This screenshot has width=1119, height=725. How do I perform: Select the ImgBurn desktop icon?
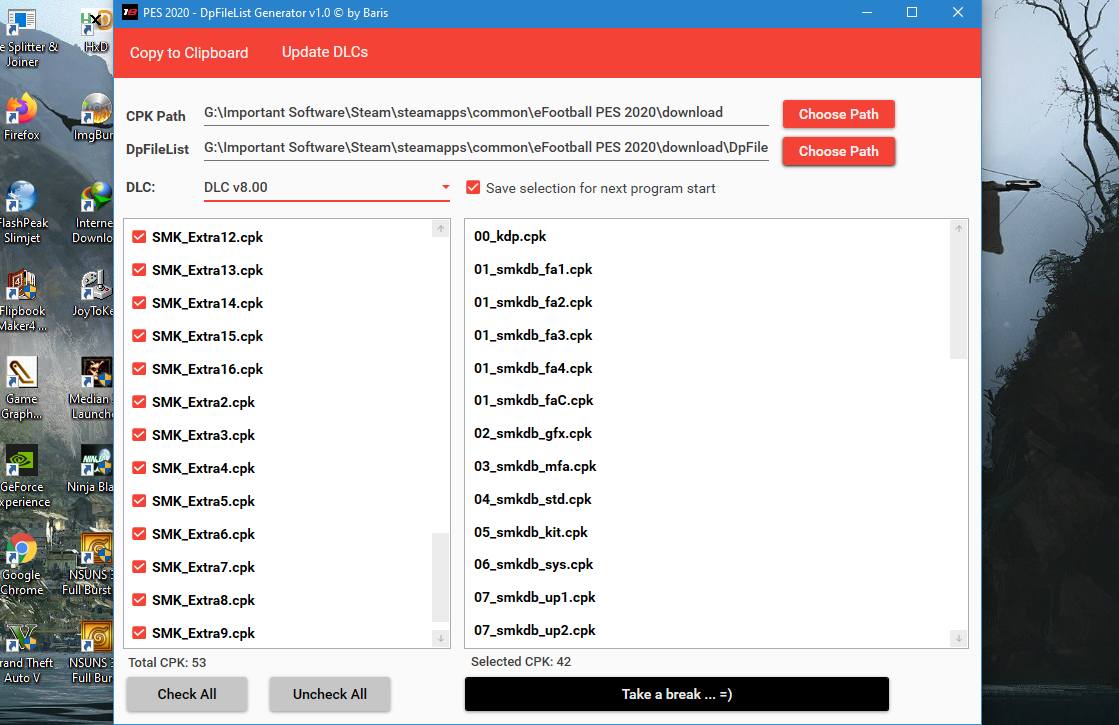94,117
